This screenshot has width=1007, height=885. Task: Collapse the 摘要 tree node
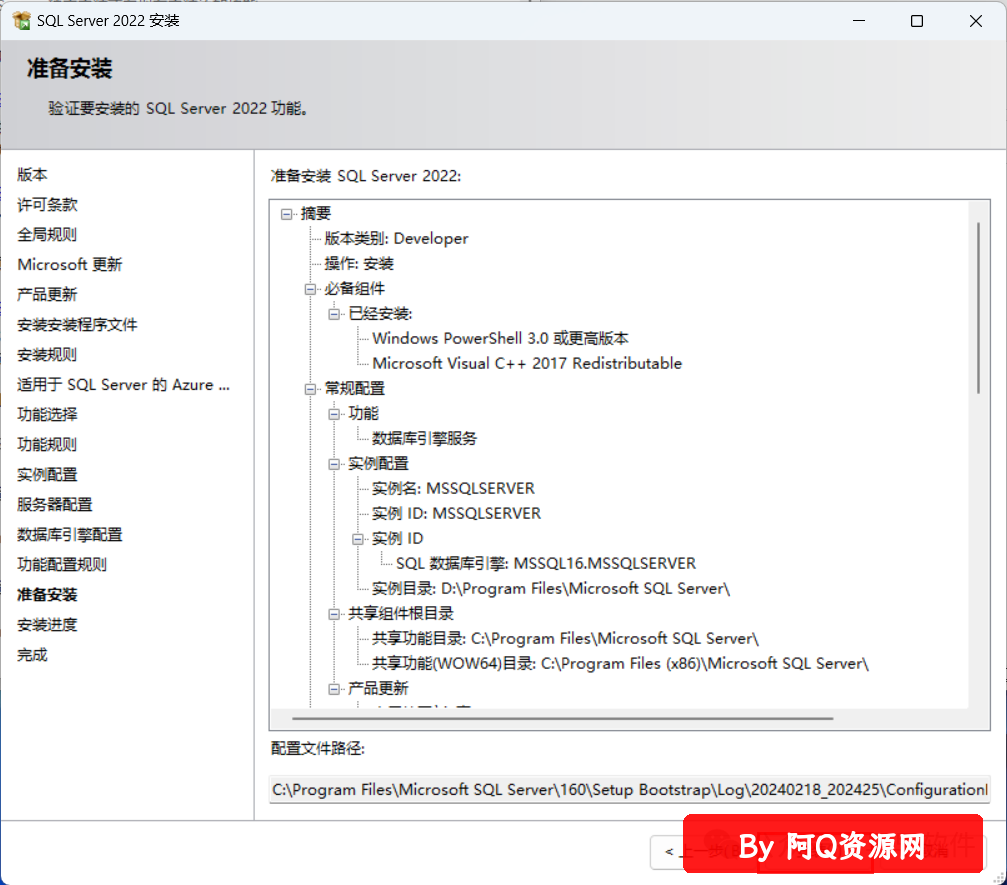click(286, 214)
